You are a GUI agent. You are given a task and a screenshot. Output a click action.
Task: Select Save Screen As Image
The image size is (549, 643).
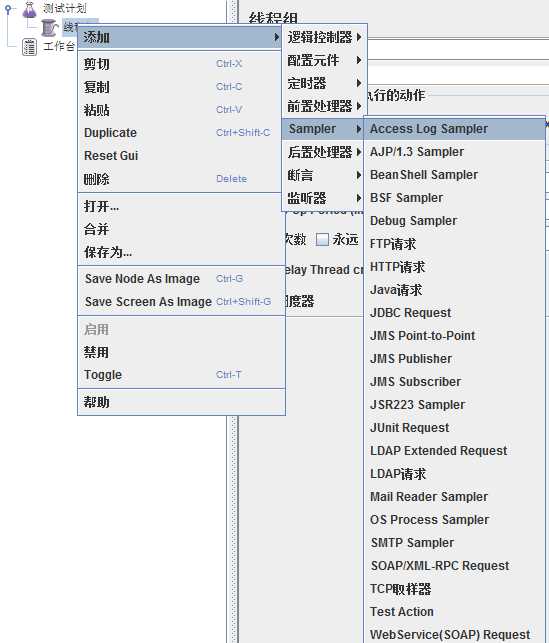[181, 302]
